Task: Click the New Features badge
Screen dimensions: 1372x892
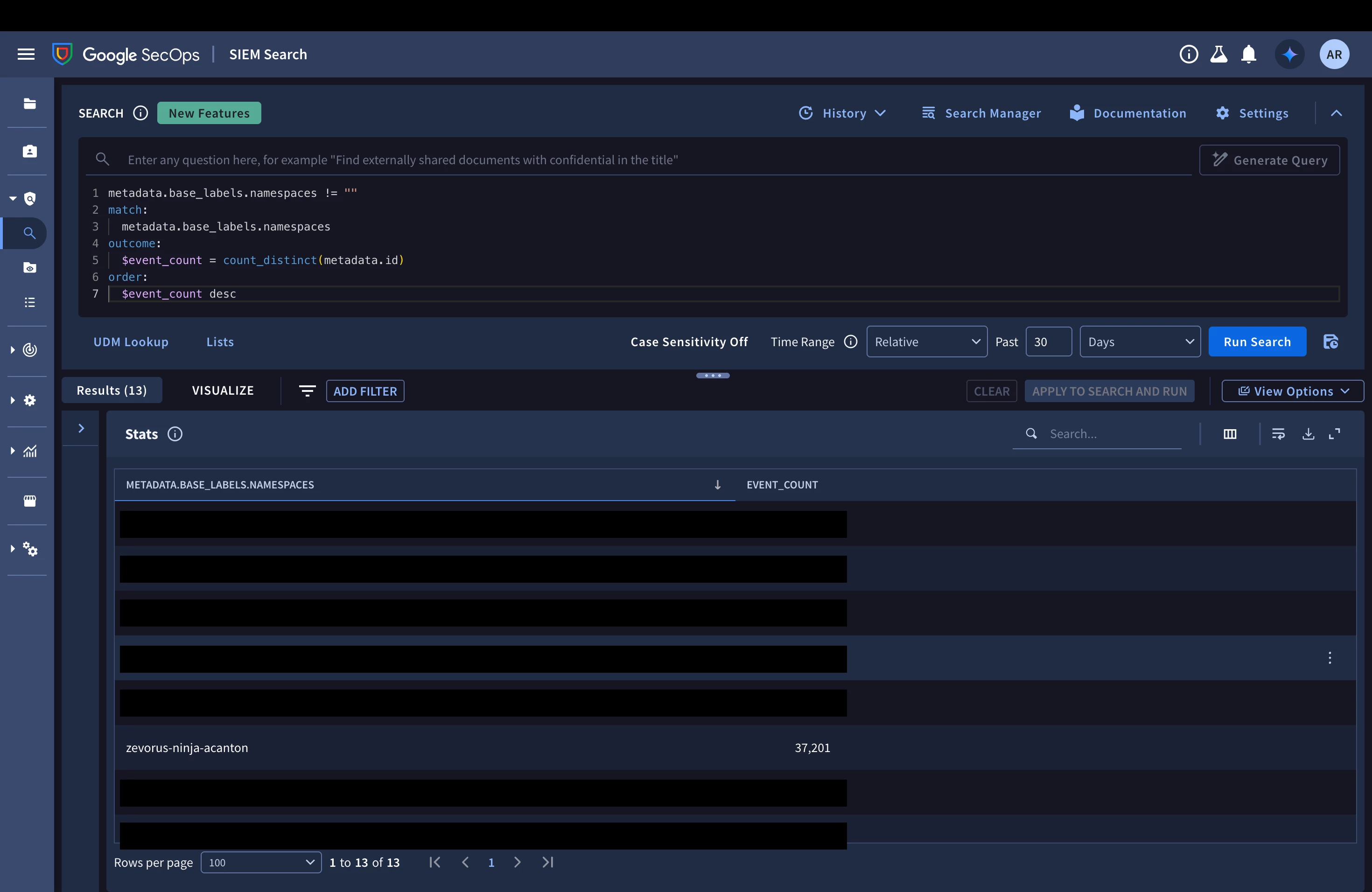Action: 209,113
